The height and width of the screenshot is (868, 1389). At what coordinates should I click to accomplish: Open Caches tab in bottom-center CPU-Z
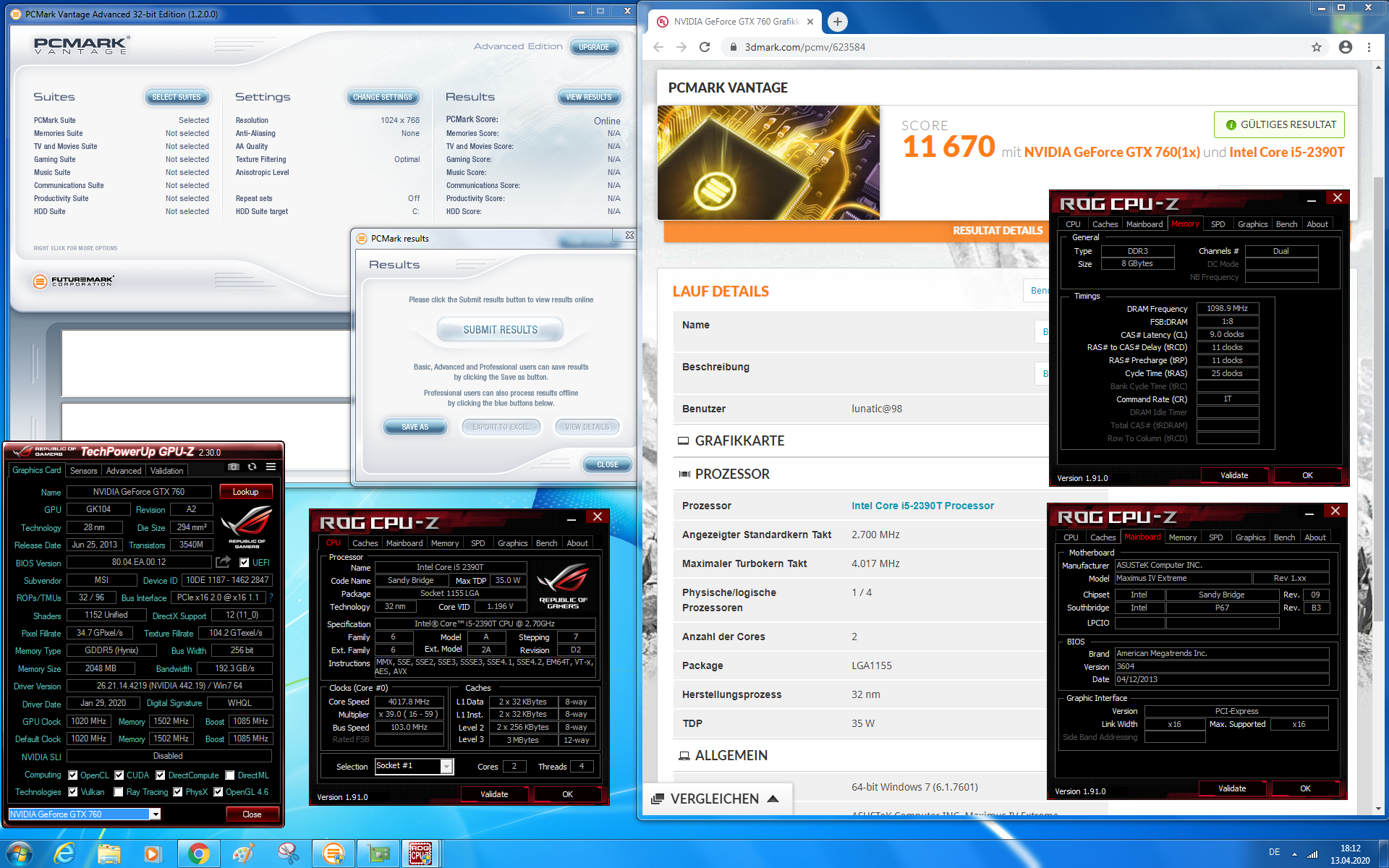click(x=365, y=543)
